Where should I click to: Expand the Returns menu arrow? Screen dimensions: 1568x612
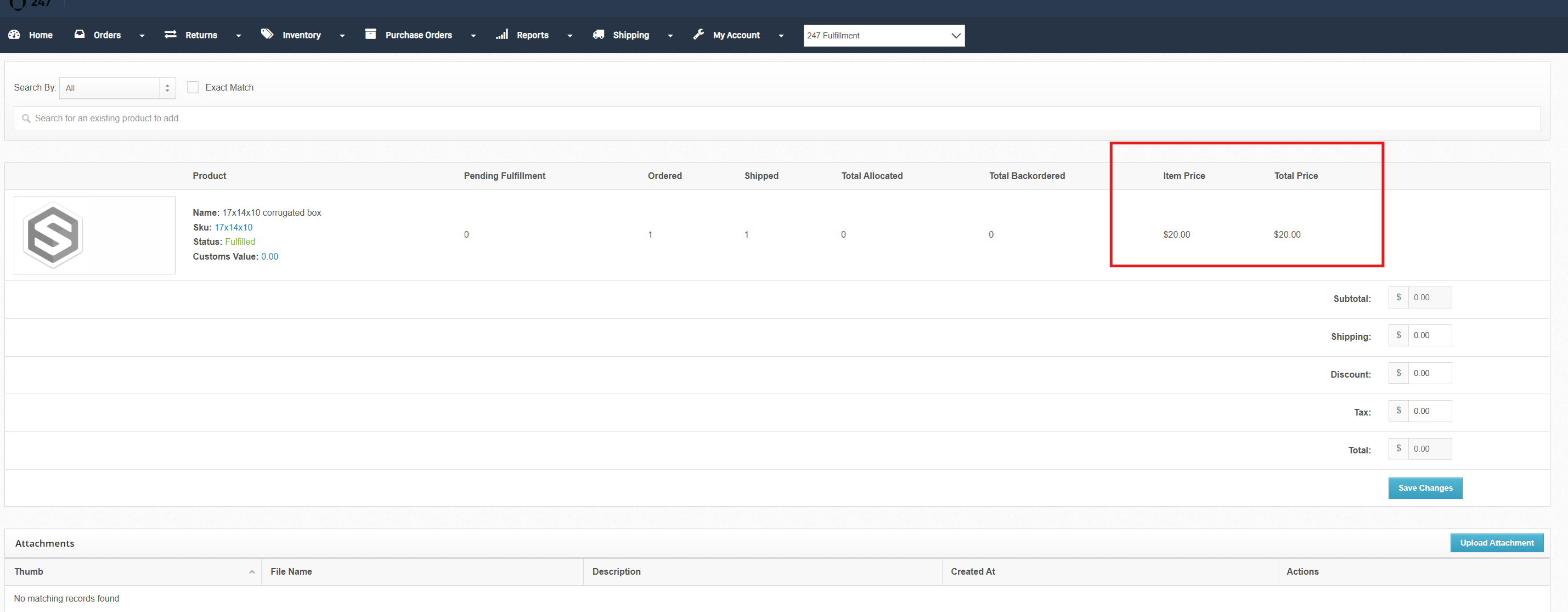pyautogui.click(x=239, y=36)
